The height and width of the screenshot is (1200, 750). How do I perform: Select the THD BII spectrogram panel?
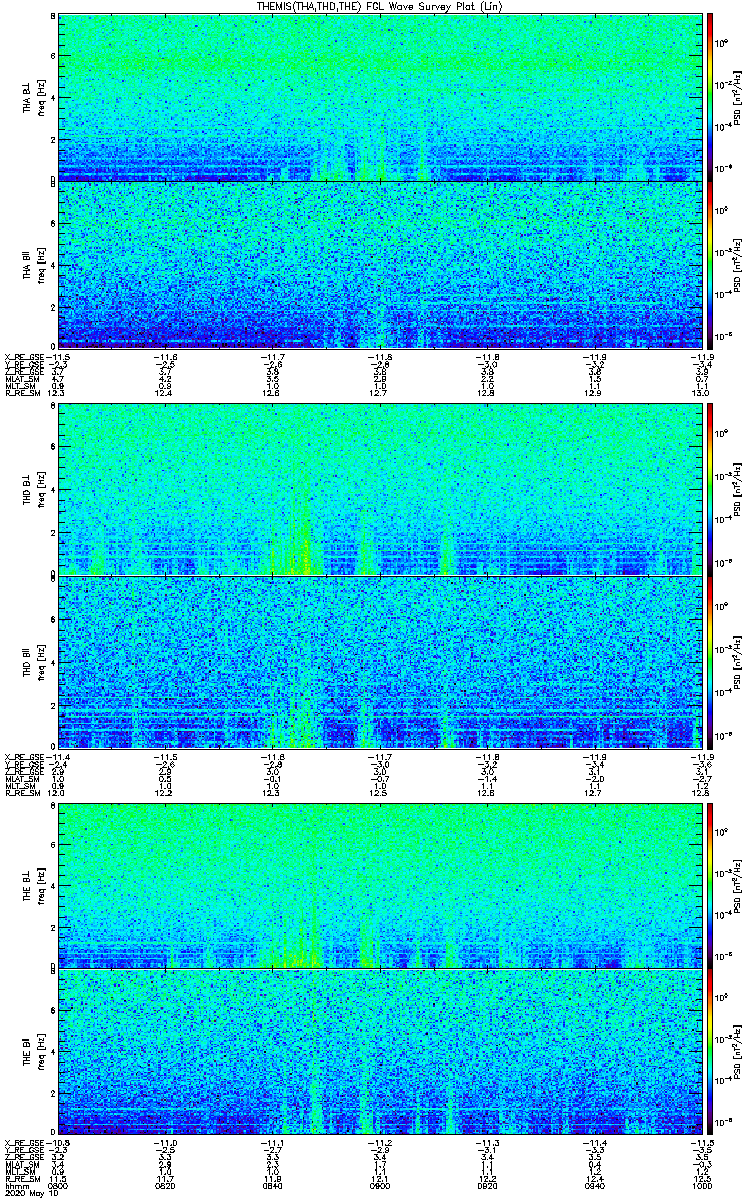(379, 662)
